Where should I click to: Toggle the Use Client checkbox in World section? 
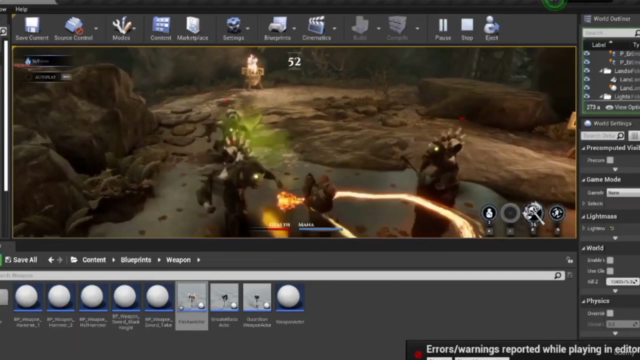coord(610,271)
